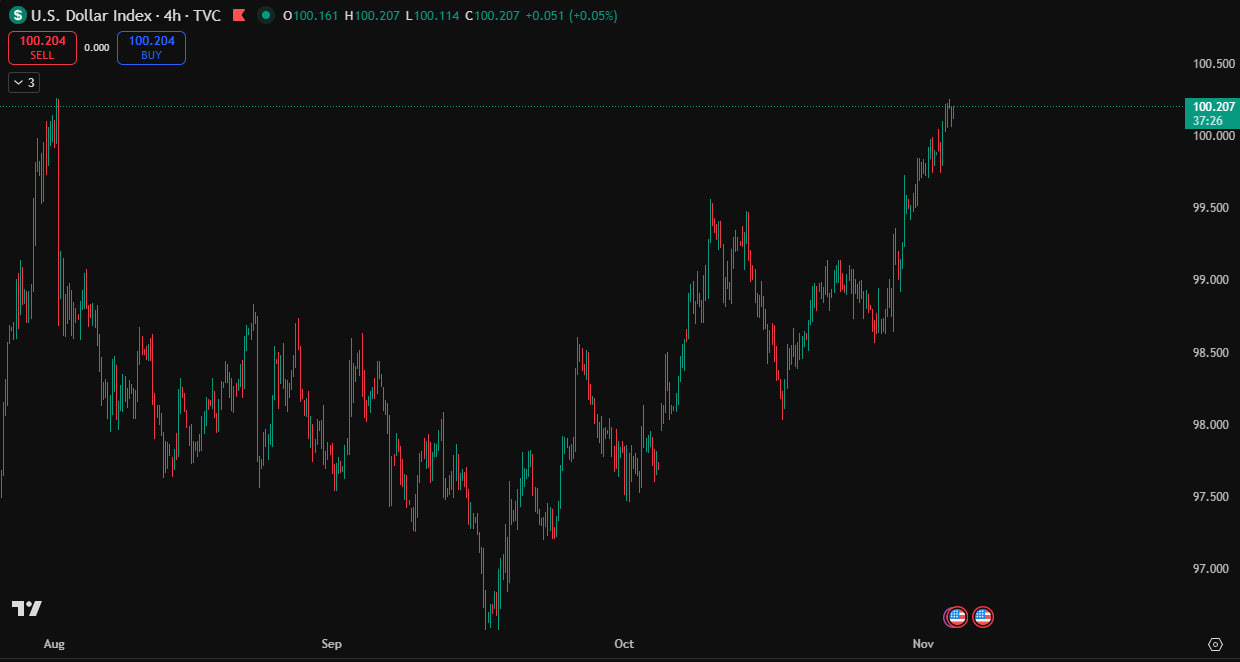The width and height of the screenshot is (1240, 662).
Task: Click the Aug label on time axis
Action: pyautogui.click(x=54, y=644)
